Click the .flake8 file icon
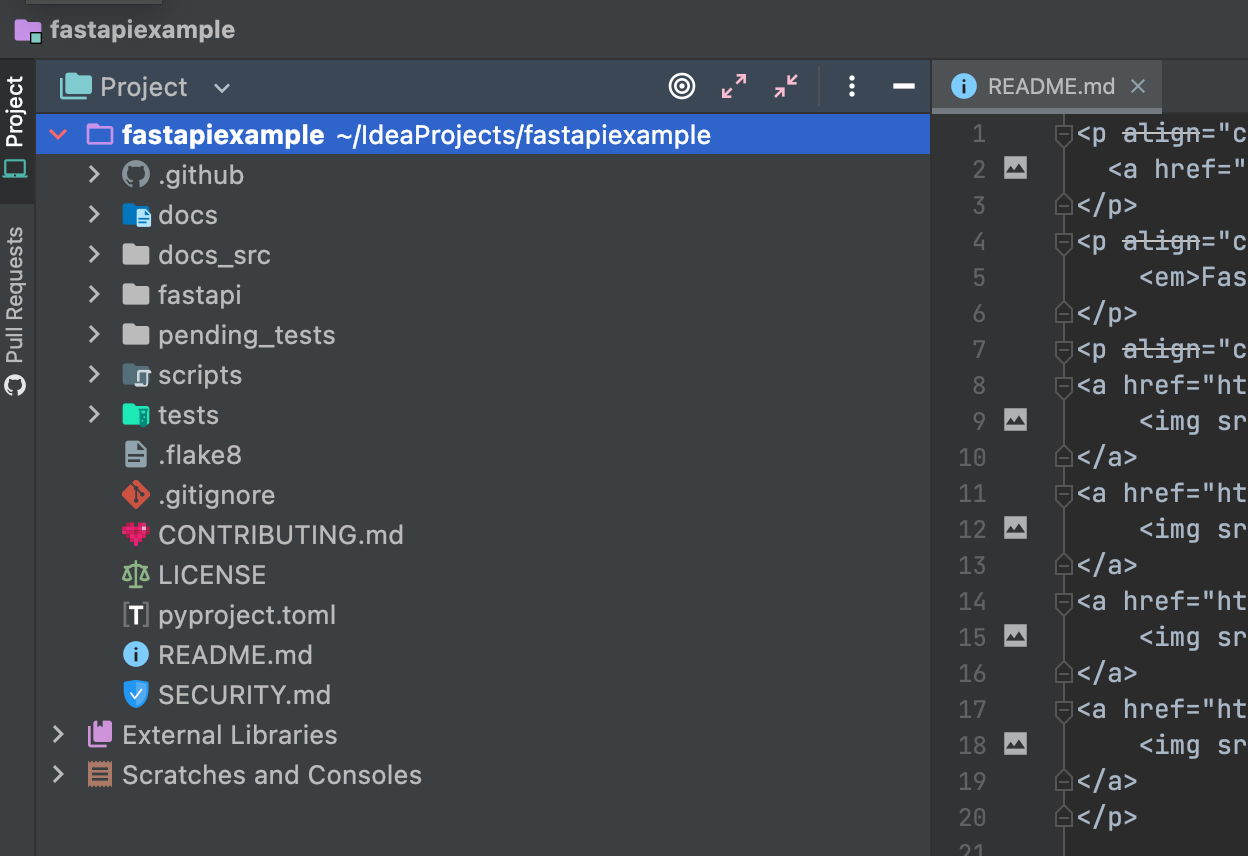The height and width of the screenshot is (856, 1248). point(136,455)
